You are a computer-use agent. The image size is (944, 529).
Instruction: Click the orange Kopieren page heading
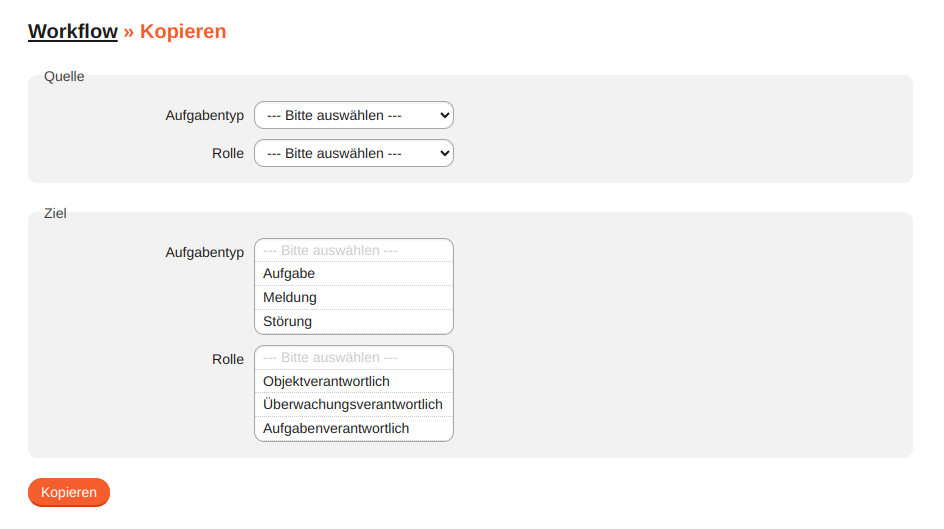[x=183, y=31]
